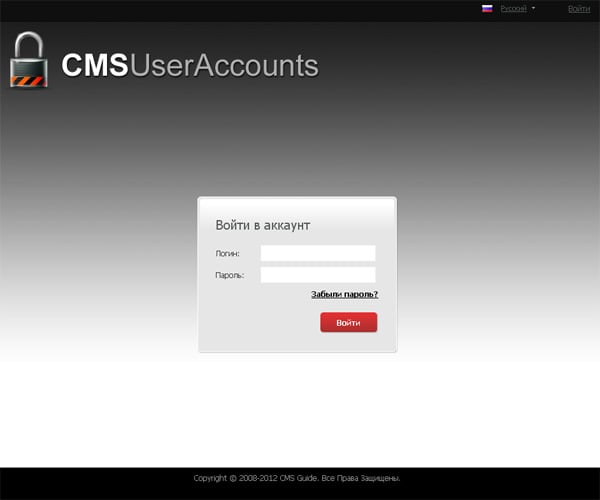The height and width of the screenshot is (500, 600).
Task: Click the small arrow beside Русский
Action: click(x=534, y=8)
